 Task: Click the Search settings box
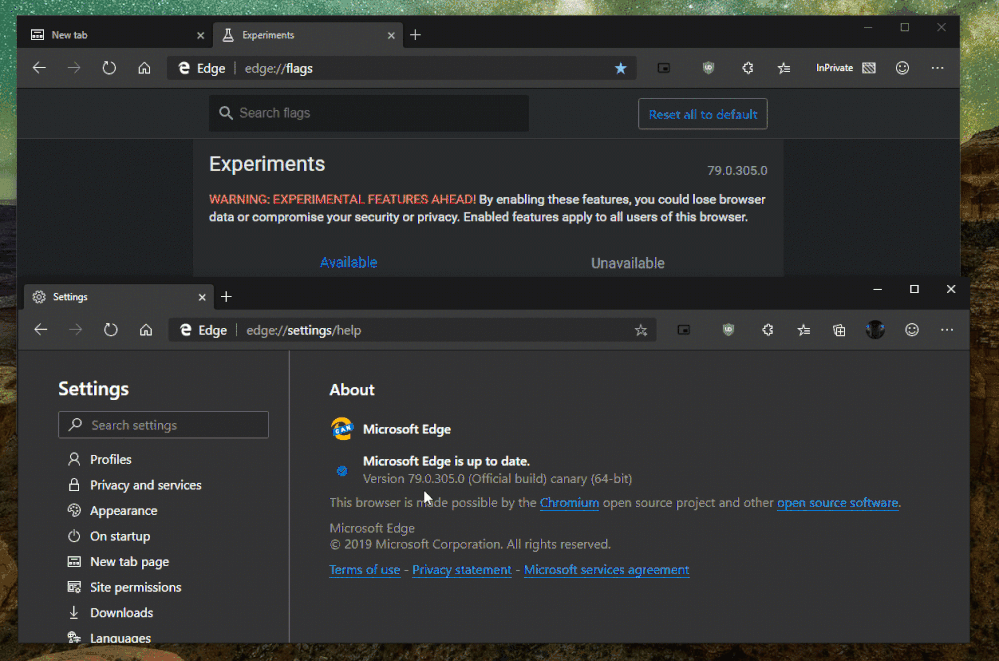point(163,425)
